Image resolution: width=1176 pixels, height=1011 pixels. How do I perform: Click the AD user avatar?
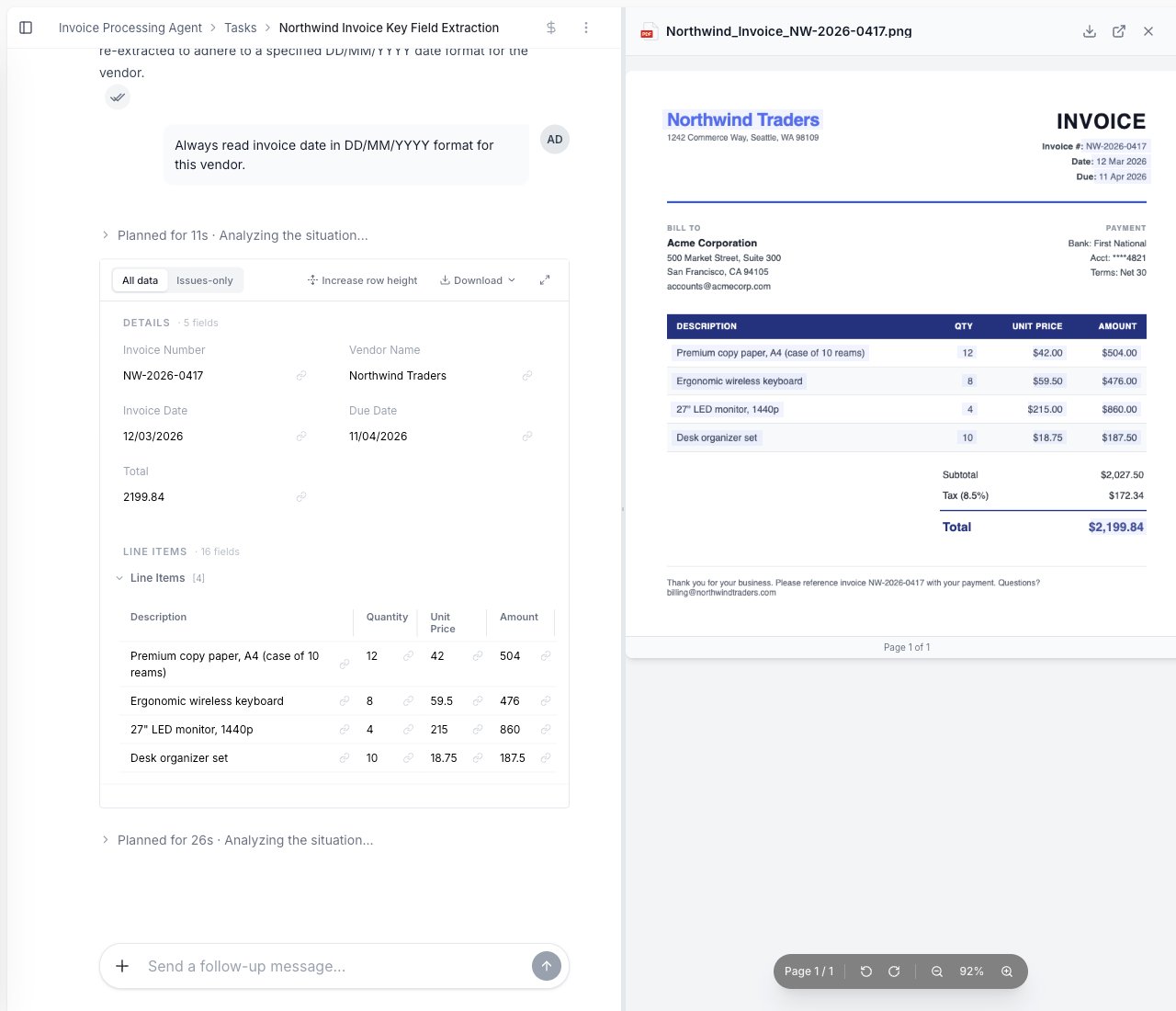[x=555, y=140]
